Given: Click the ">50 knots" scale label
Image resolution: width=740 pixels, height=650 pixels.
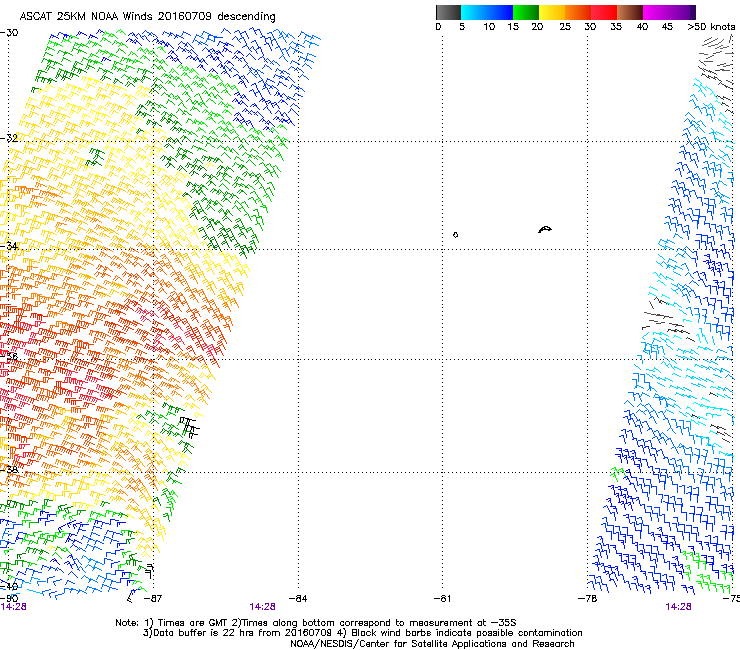Looking at the screenshot, I should click(x=711, y=27).
